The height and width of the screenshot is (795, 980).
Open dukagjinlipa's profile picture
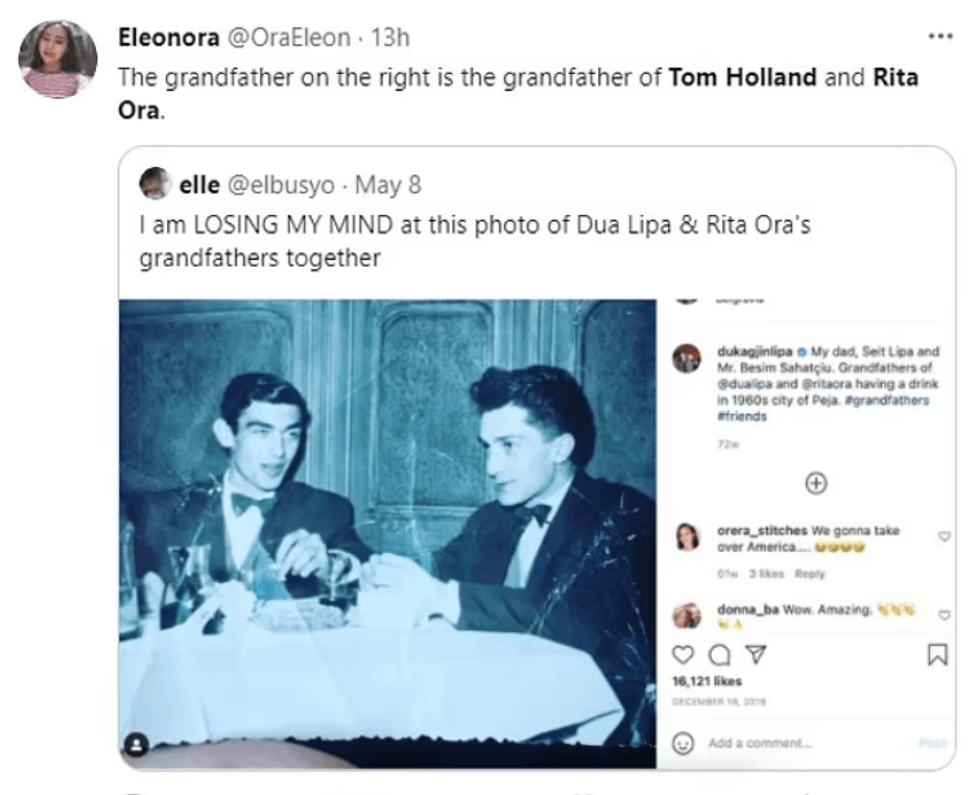[686, 358]
